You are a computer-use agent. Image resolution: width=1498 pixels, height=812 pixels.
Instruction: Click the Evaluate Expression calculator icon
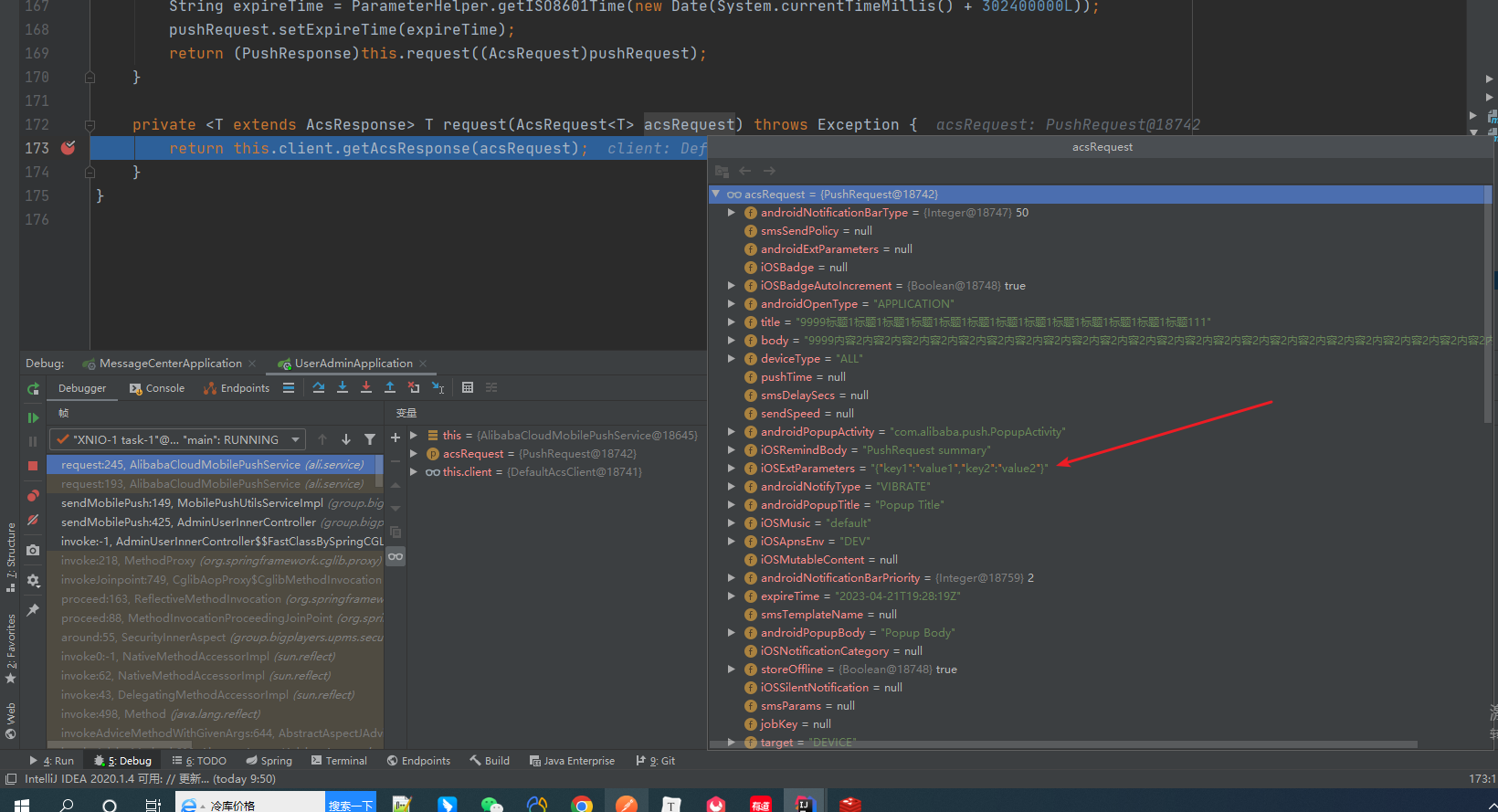pos(468,388)
